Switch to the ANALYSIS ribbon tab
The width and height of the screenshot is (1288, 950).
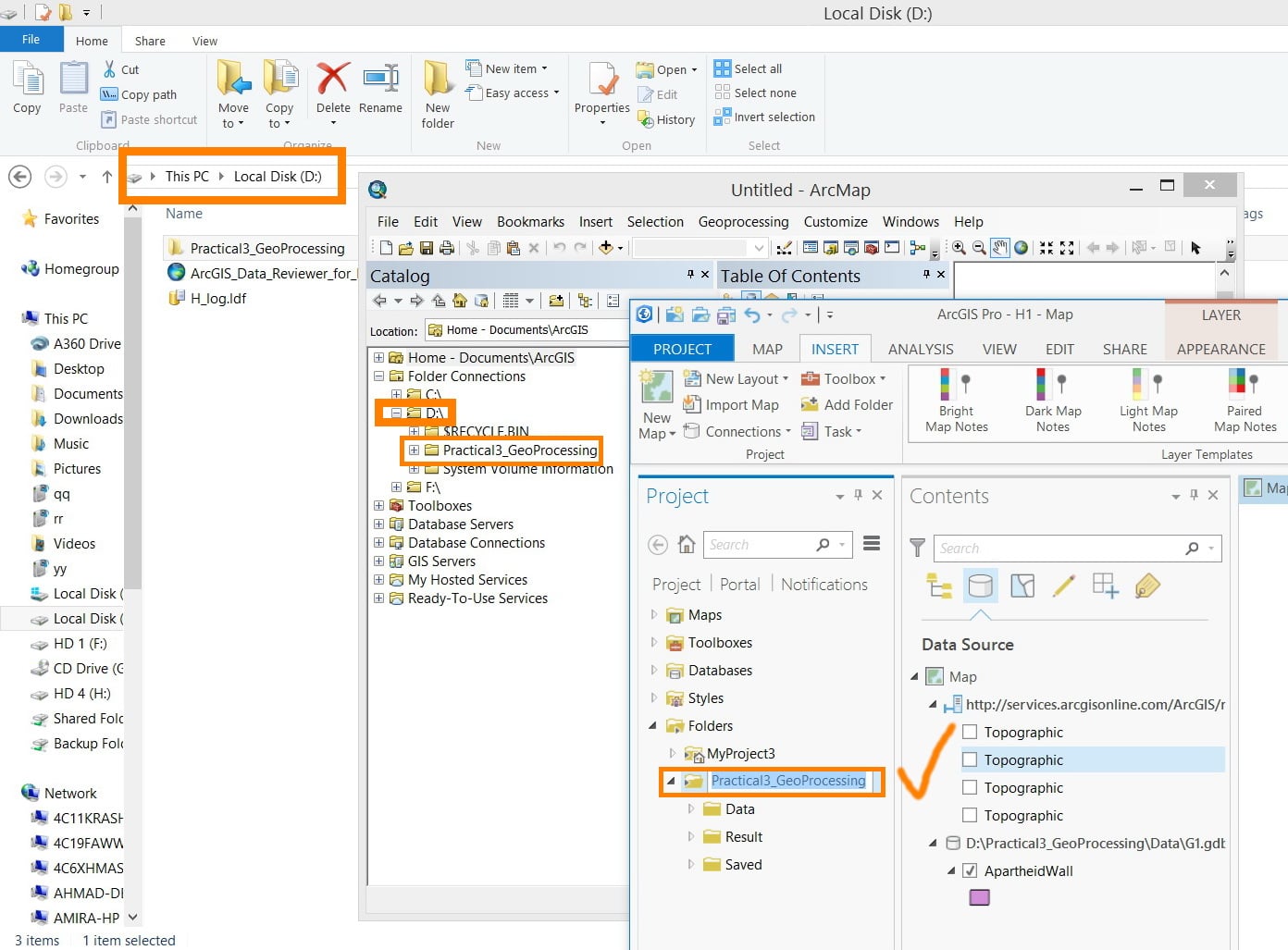point(921,350)
